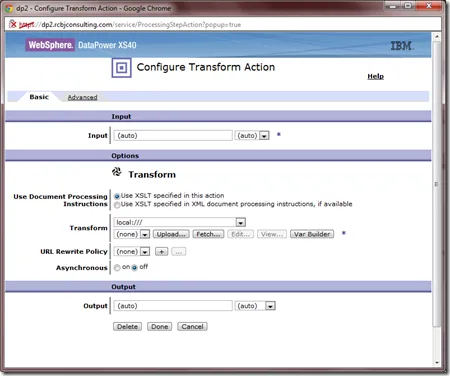The height and width of the screenshot is (376, 450).
Task: Close the Chrome popup window
Action: (429, 6)
